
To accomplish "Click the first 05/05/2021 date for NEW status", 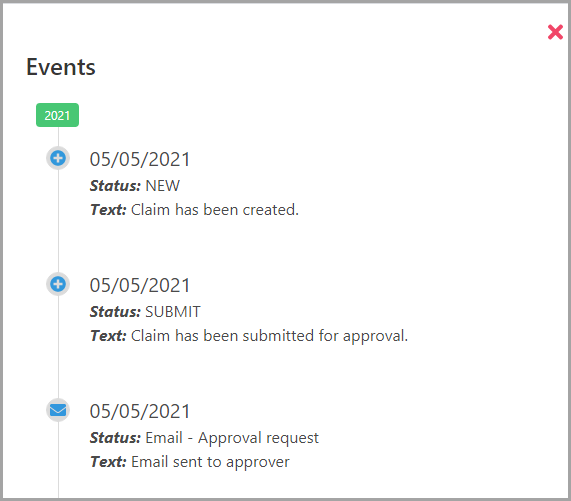I will pyautogui.click(x=140, y=159).
